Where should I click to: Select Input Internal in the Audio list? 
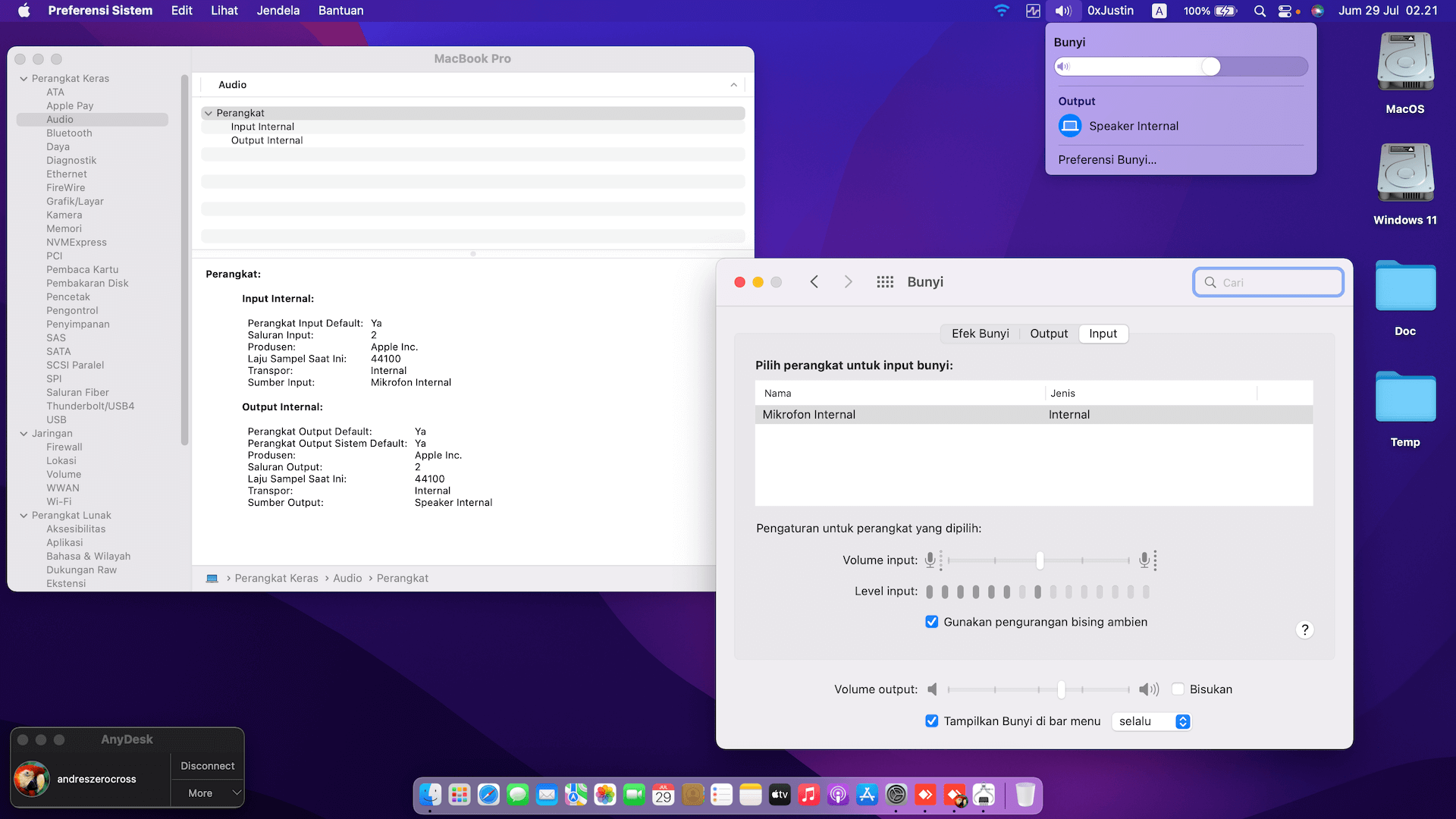tap(262, 127)
